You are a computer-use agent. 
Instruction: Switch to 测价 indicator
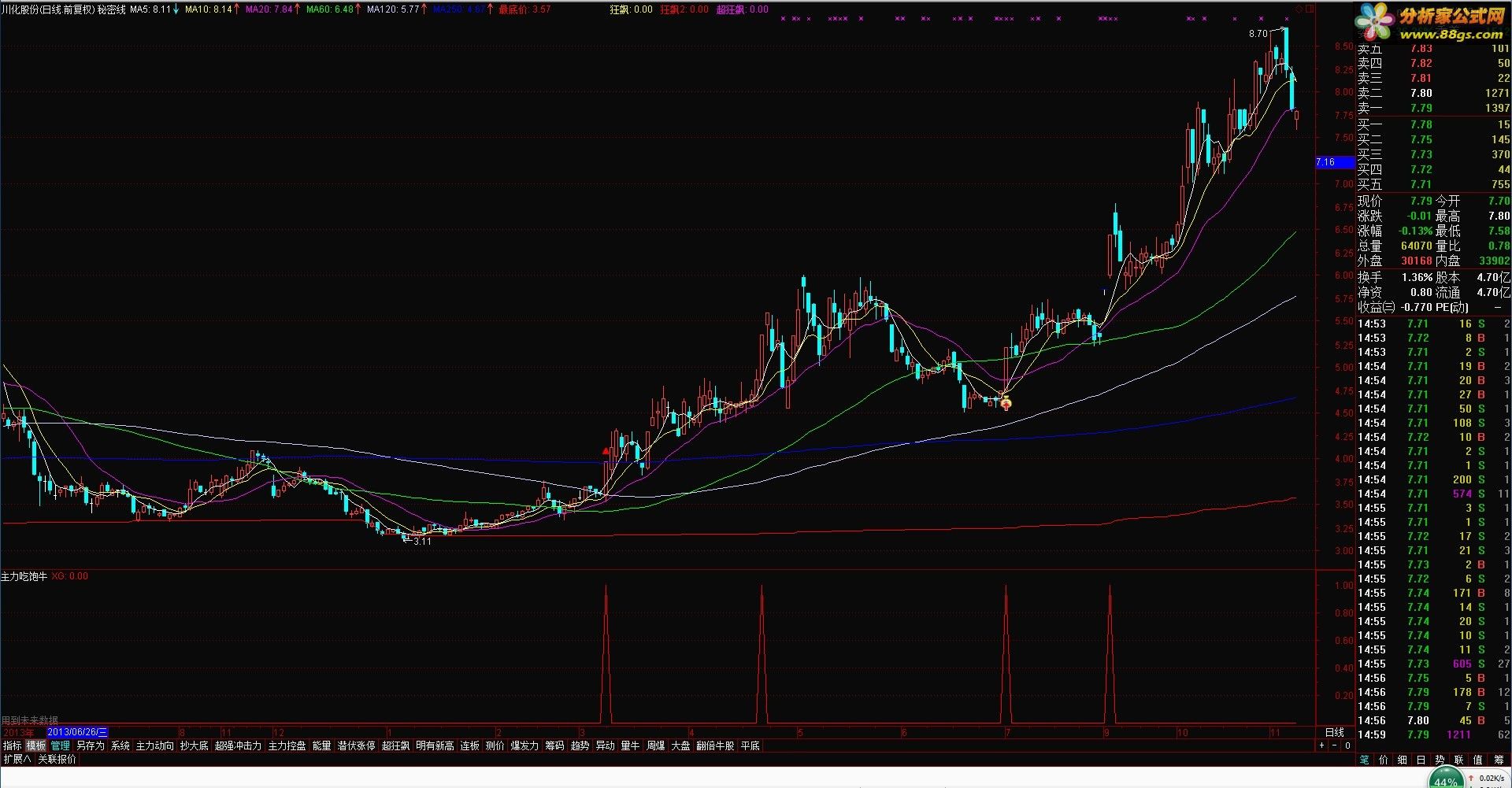tap(495, 745)
